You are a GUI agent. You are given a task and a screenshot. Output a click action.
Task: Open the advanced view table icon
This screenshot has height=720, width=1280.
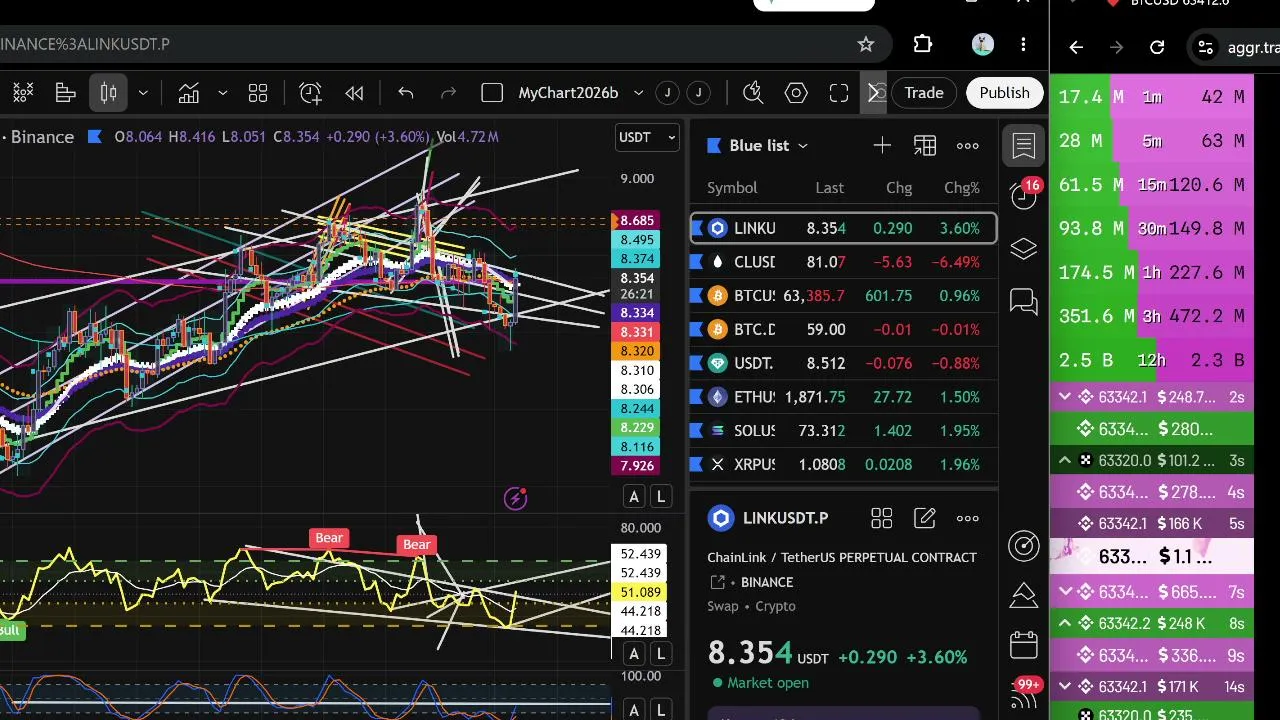[x=925, y=146]
